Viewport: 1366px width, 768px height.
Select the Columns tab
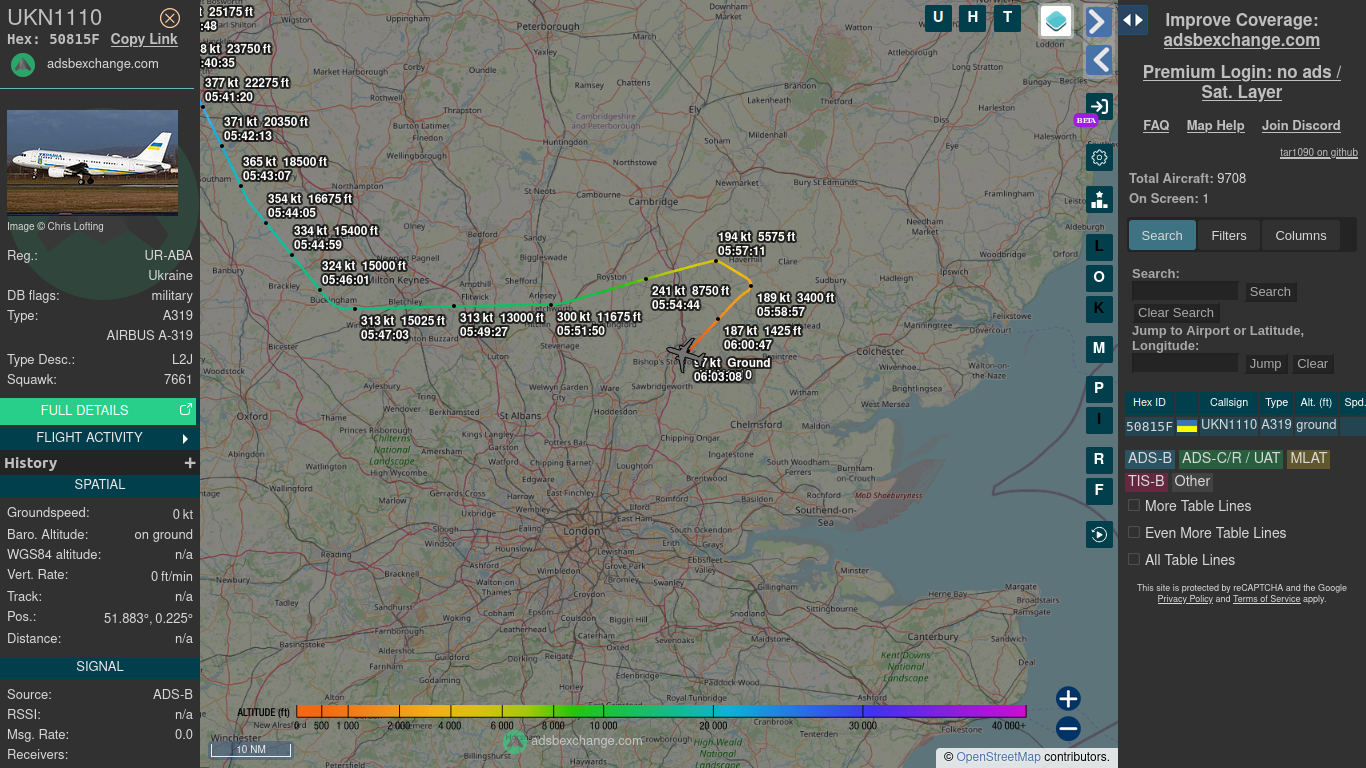click(1300, 235)
